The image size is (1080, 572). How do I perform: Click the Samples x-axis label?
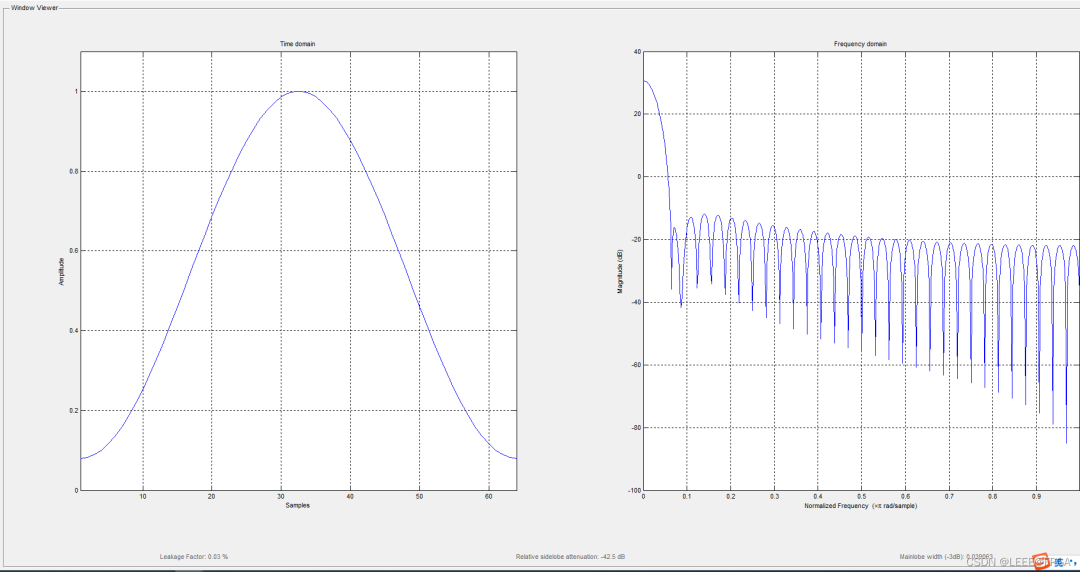(298, 506)
